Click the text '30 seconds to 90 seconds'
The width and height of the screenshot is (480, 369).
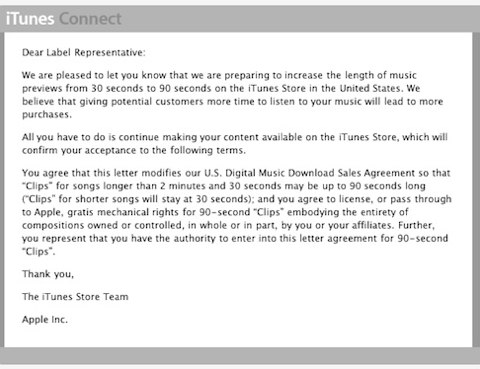pos(151,88)
